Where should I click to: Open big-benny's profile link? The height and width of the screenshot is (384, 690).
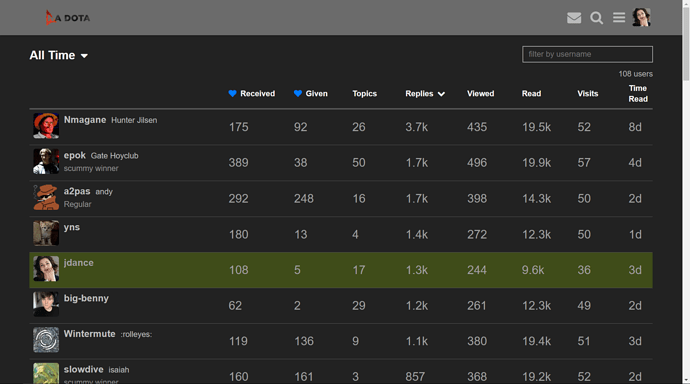point(86,298)
